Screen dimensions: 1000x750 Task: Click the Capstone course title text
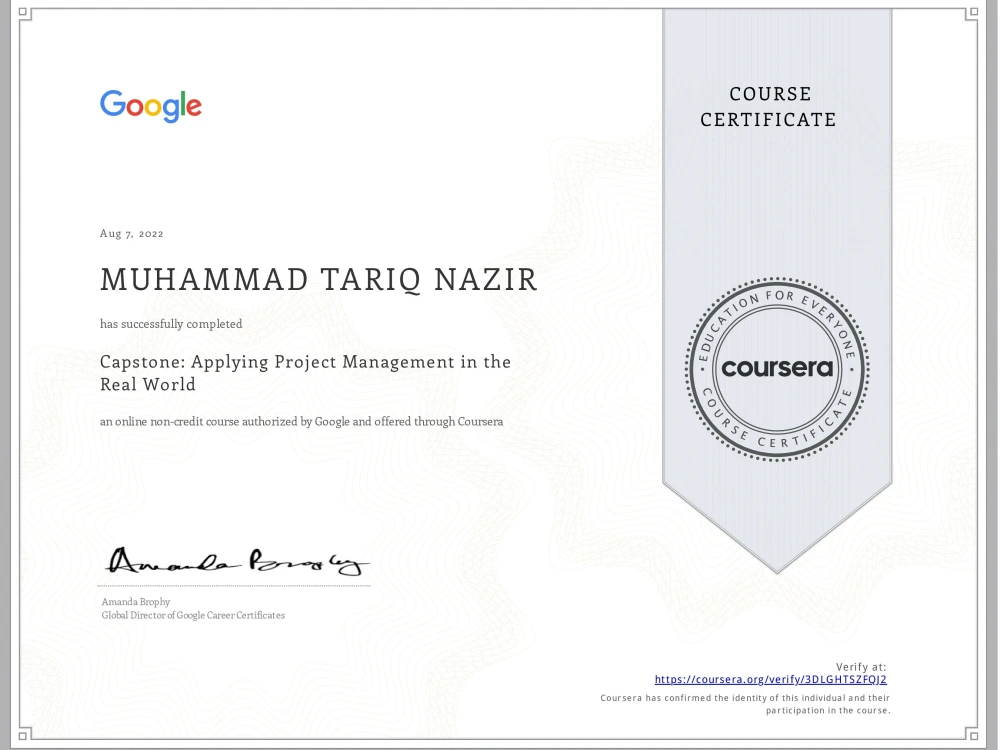tap(305, 373)
